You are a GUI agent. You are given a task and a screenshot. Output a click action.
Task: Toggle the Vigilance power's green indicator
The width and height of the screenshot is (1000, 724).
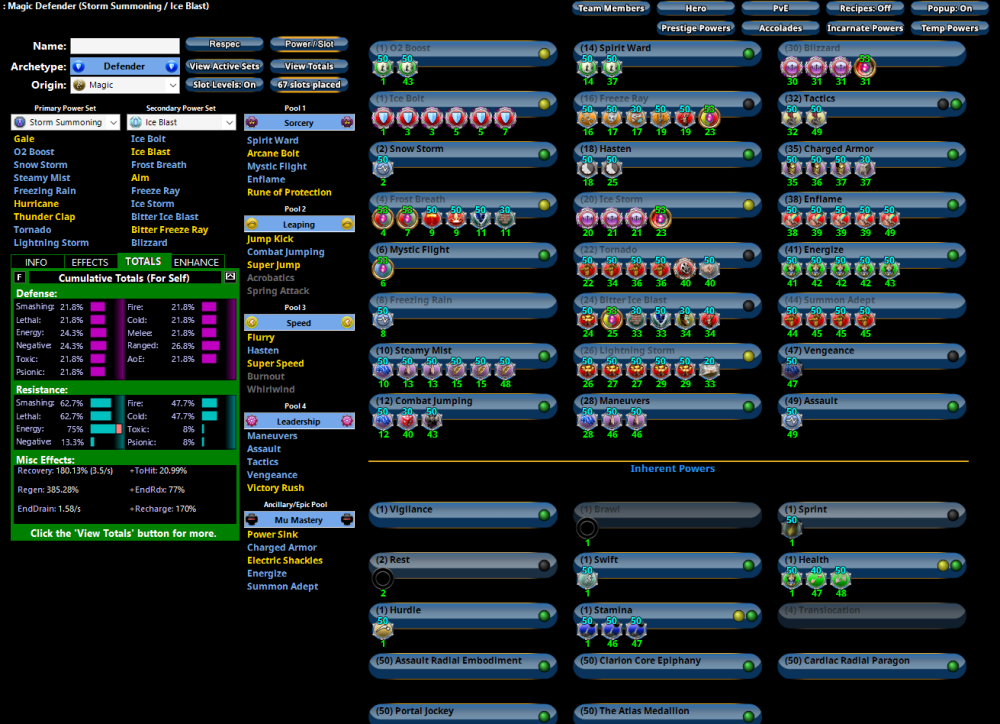coord(544,515)
